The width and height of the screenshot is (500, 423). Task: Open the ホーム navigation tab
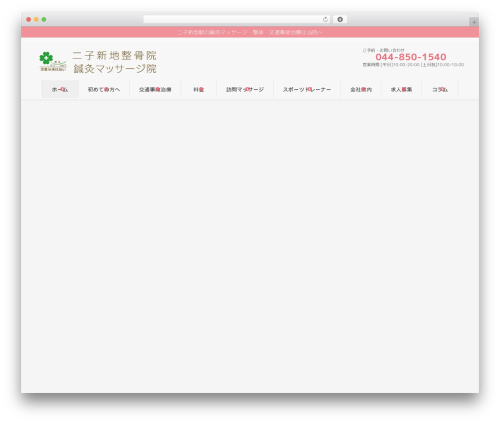60,89
